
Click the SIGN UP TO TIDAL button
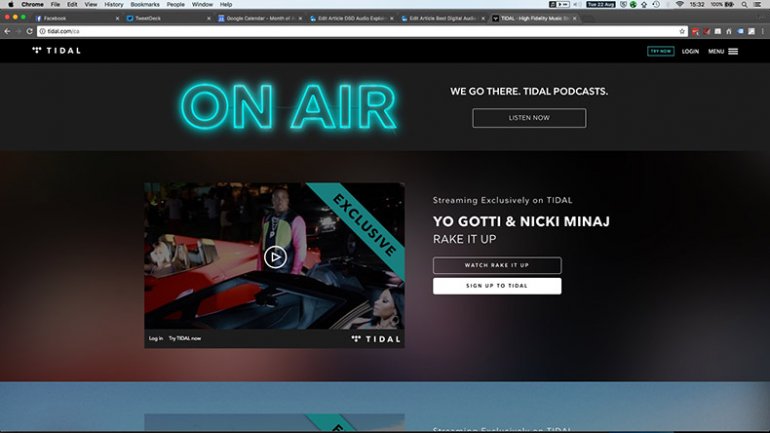tap(497, 286)
